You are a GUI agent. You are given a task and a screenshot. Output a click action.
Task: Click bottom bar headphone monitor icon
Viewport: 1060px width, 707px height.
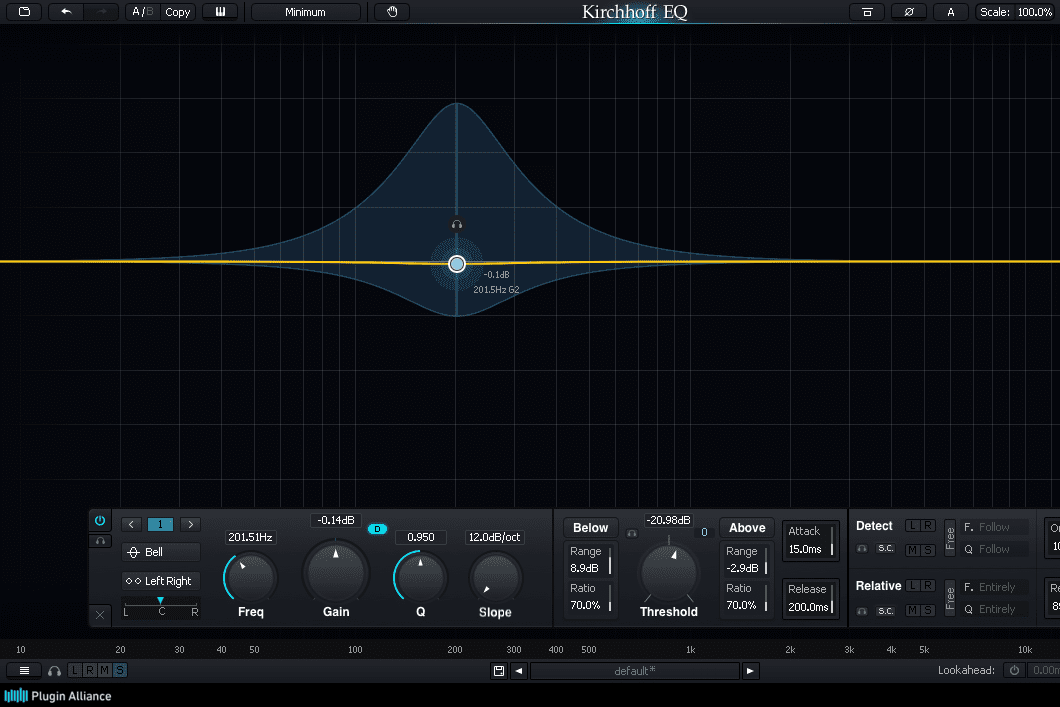(x=55, y=671)
